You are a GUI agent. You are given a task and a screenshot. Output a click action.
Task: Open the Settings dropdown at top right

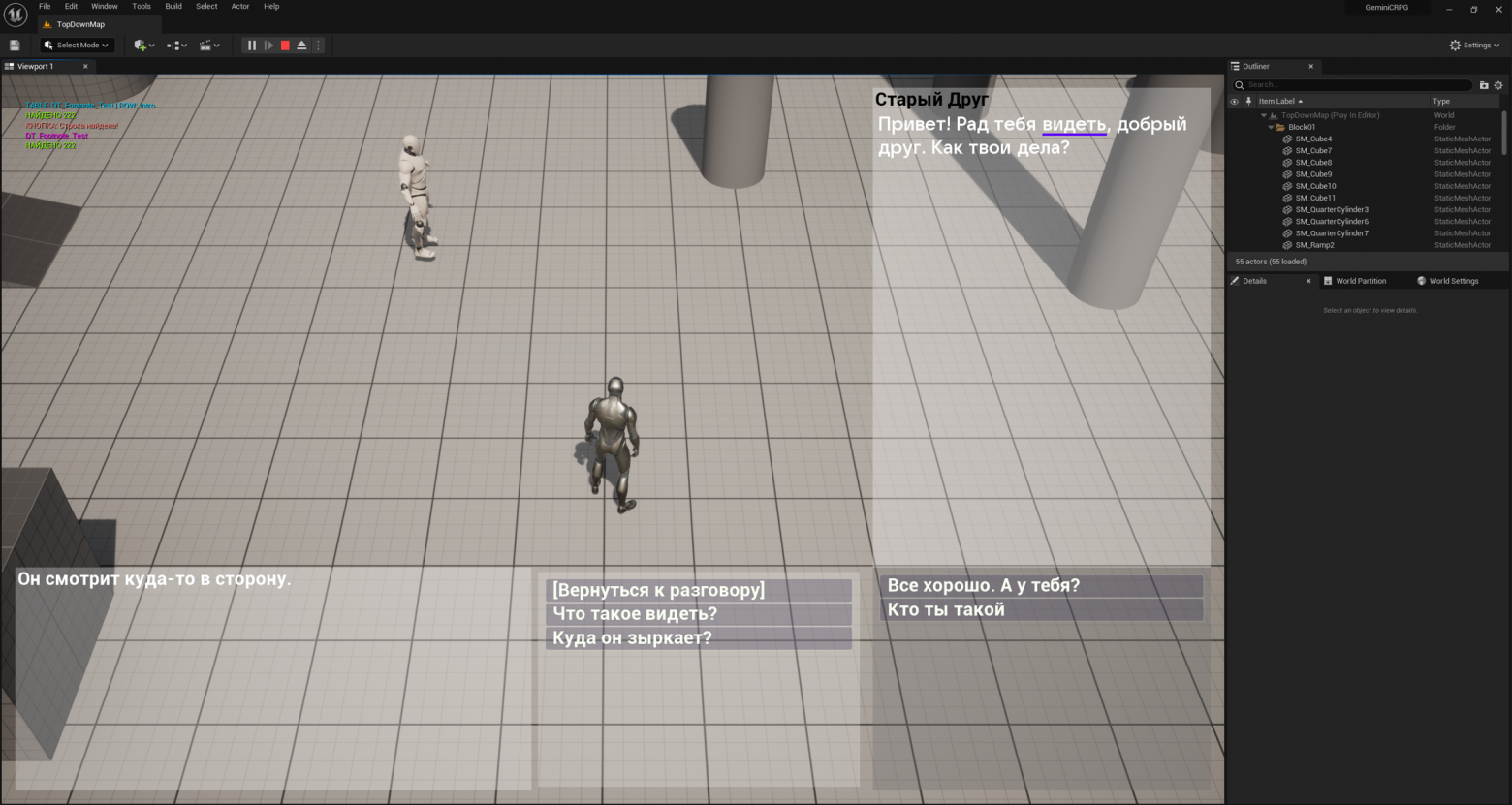[x=1474, y=45]
